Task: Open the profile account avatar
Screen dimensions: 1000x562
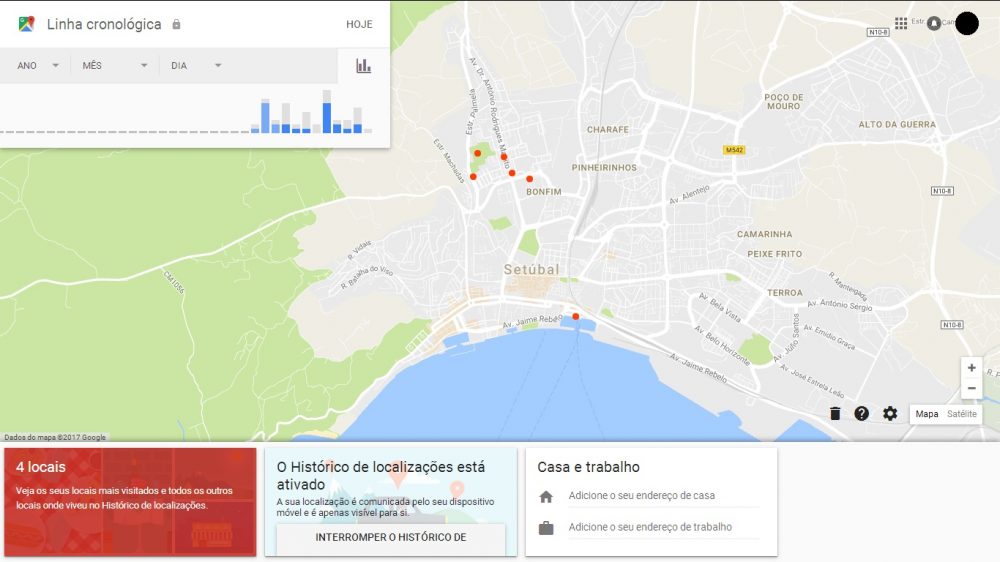Action: click(x=966, y=24)
